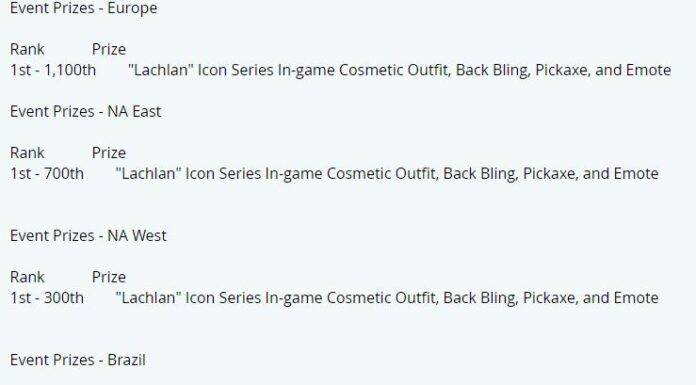Select the Prize column header under Europe
Screen dimensions: 696x385
click(109, 49)
